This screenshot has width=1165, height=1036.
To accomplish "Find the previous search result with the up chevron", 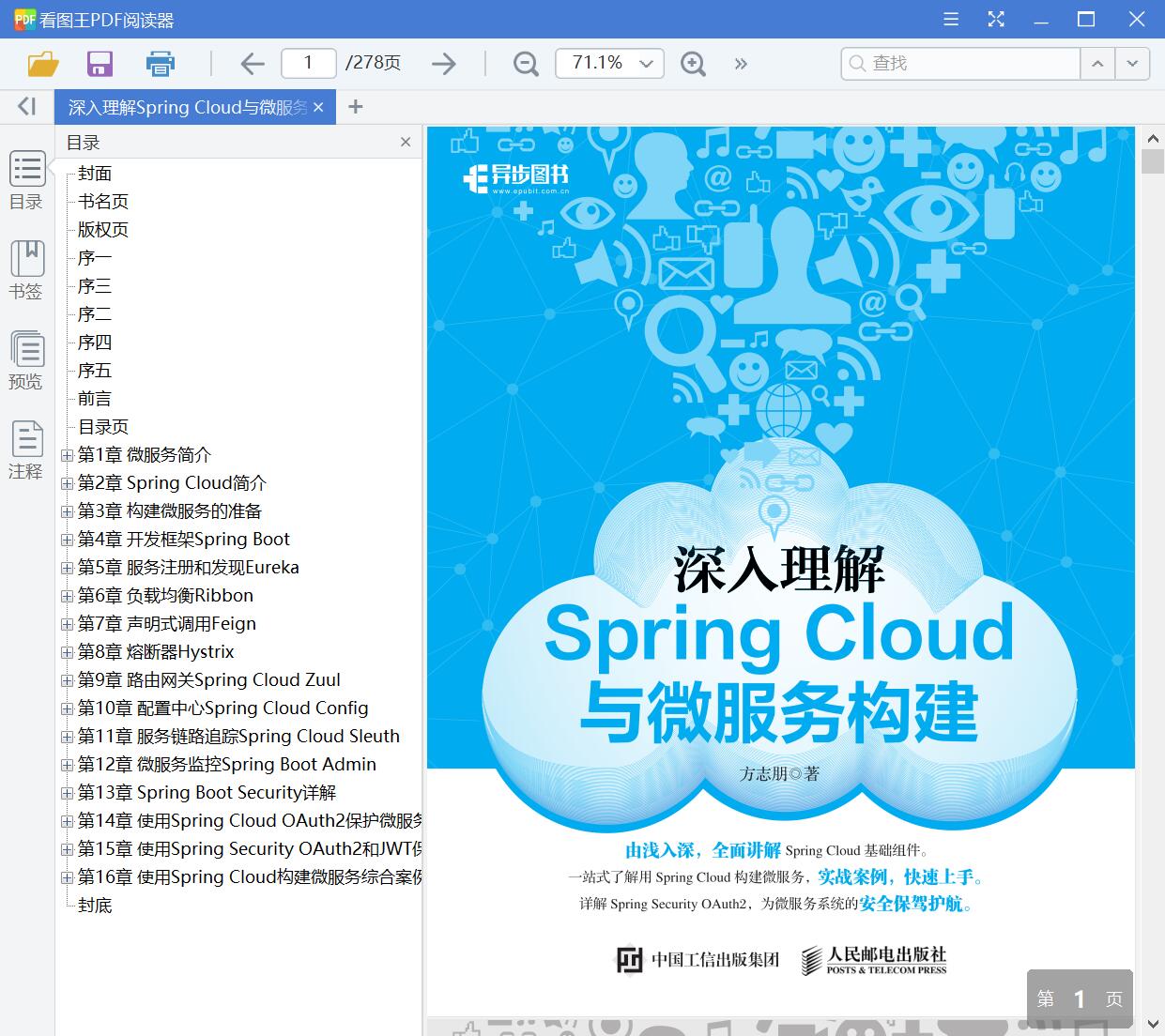I will tap(1096, 64).
